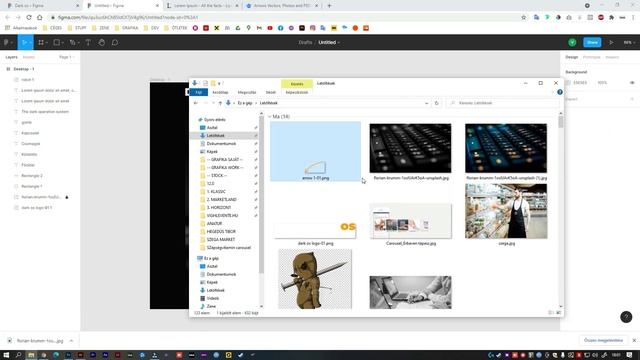Click the Share button in Figma
Image resolution: width=640 pixels, height=360 pixels.
coord(592,42)
